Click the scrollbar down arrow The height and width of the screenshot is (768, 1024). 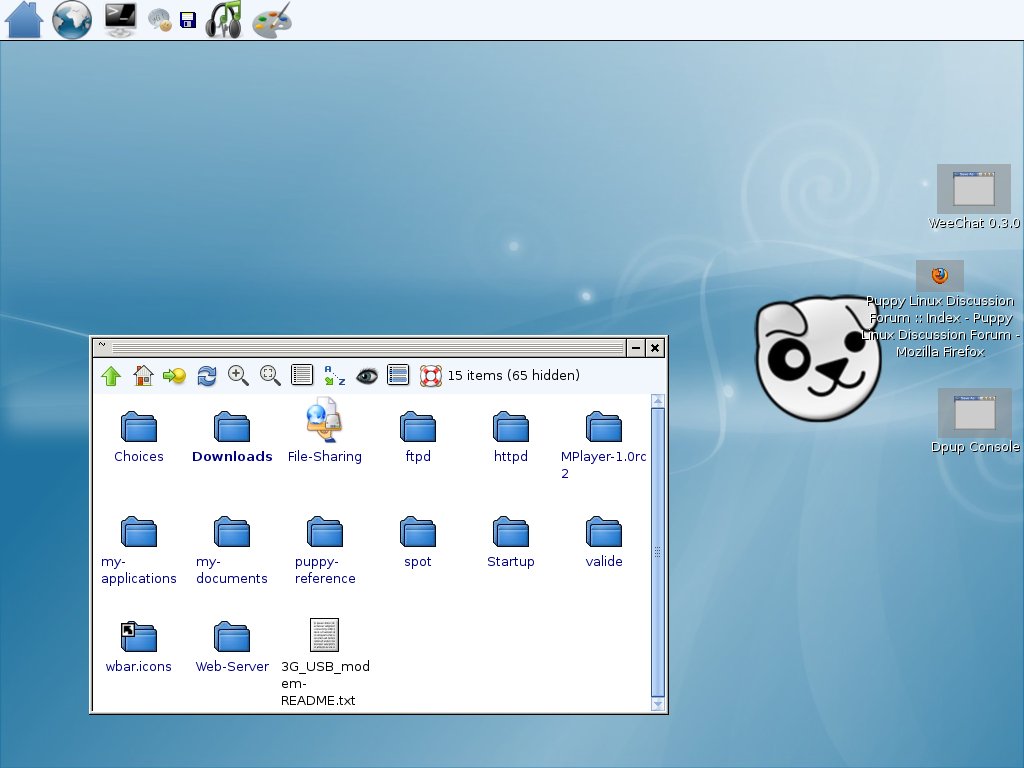pyautogui.click(x=658, y=704)
